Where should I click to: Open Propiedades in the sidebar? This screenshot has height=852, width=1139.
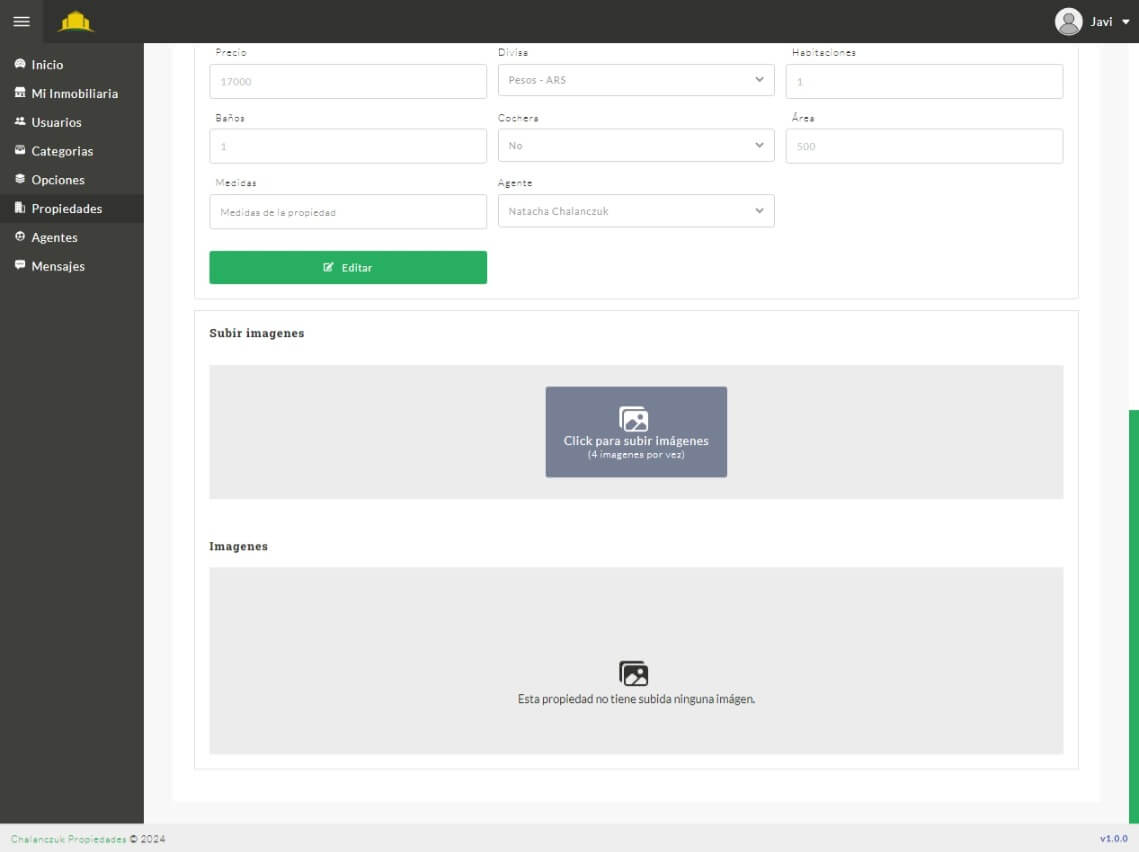click(x=66, y=209)
